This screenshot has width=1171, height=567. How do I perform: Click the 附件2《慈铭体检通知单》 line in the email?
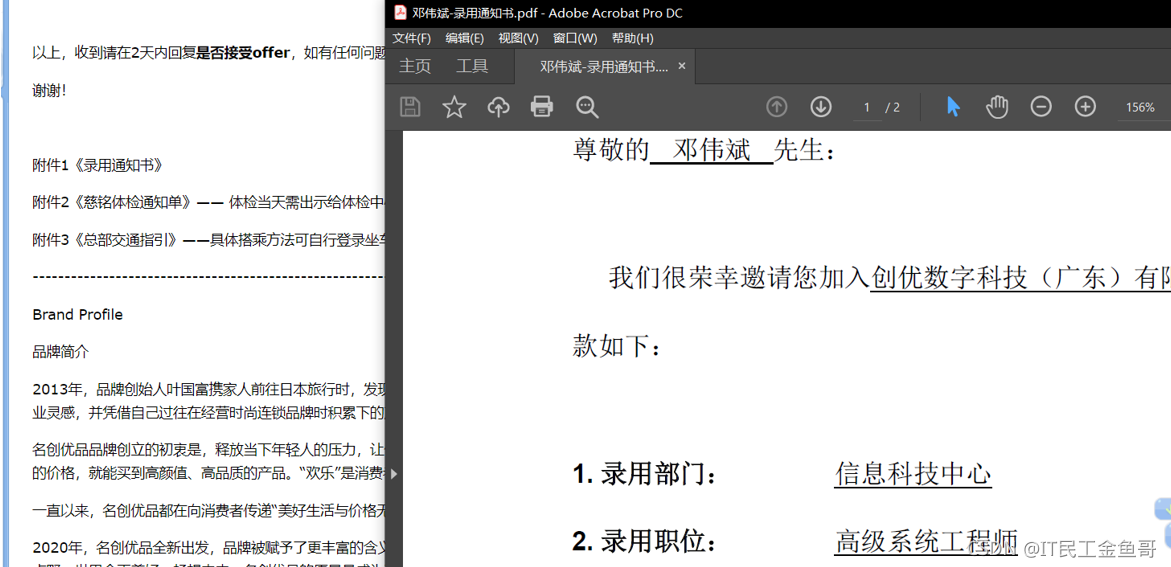pos(209,202)
